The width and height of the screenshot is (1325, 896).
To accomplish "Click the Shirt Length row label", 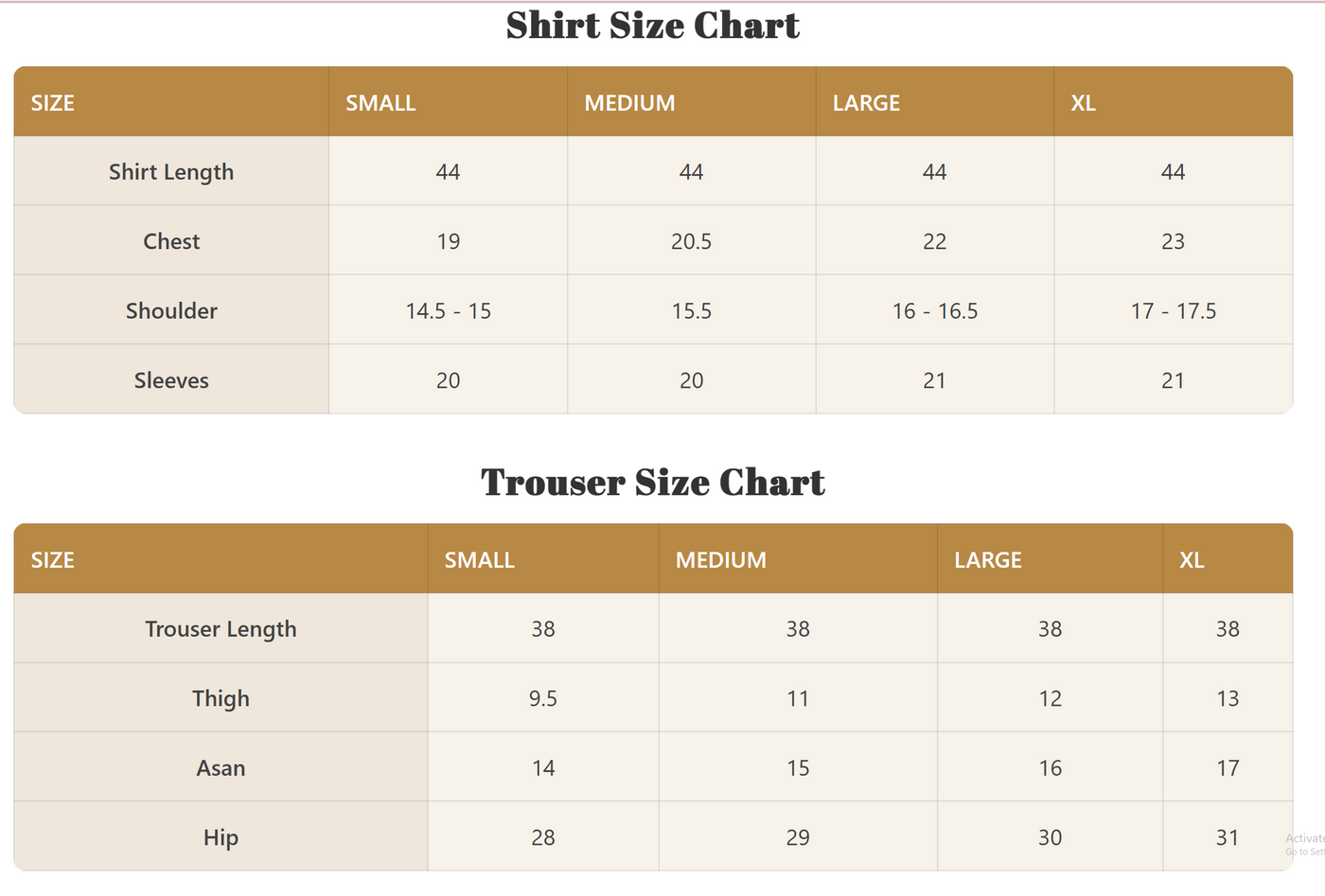I will 171,172.
